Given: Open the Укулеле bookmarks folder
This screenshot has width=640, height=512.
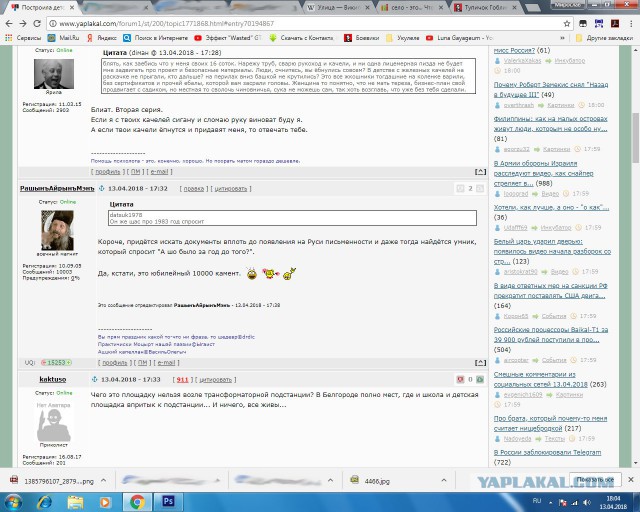Looking at the screenshot, I should pos(403,38).
